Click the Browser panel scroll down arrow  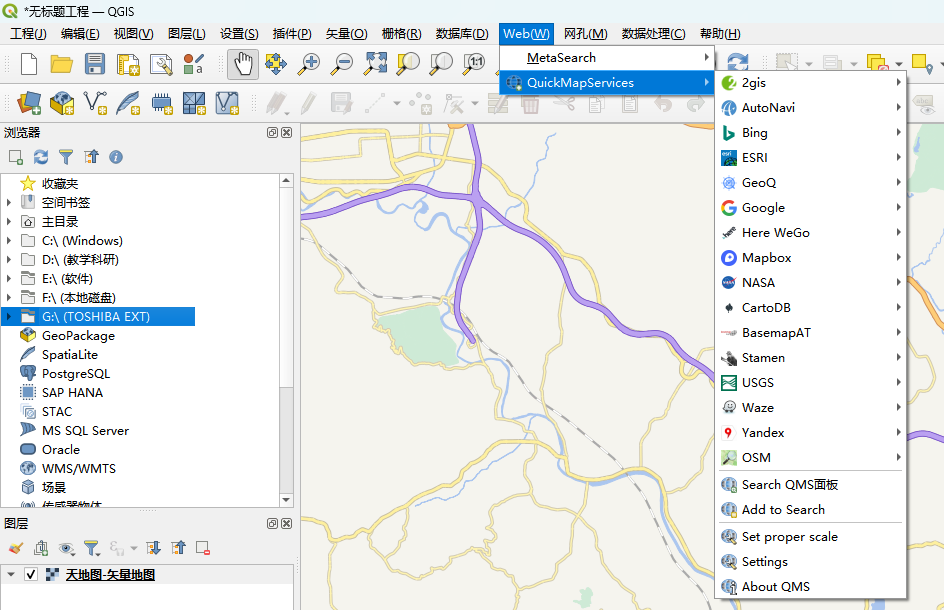click(287, 500)
